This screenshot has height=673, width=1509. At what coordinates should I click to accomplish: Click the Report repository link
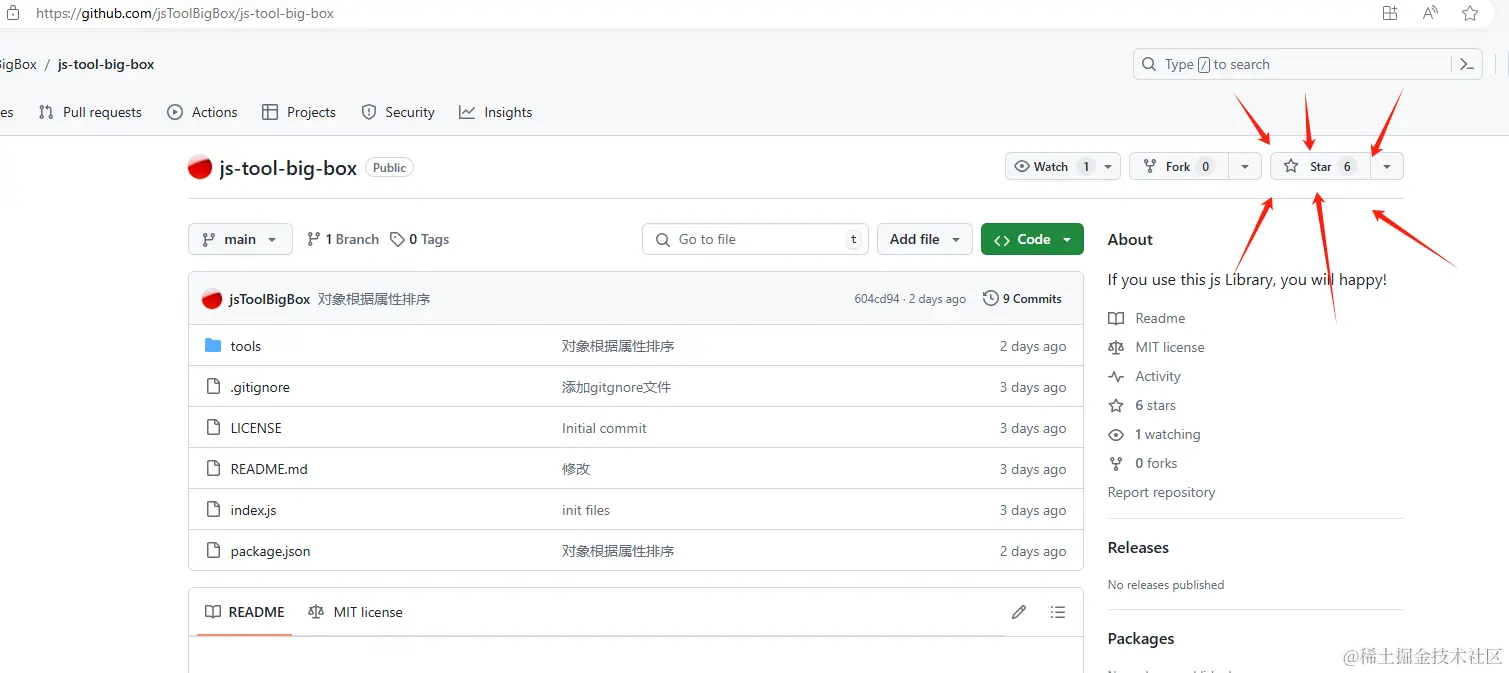click(1161, 492)
